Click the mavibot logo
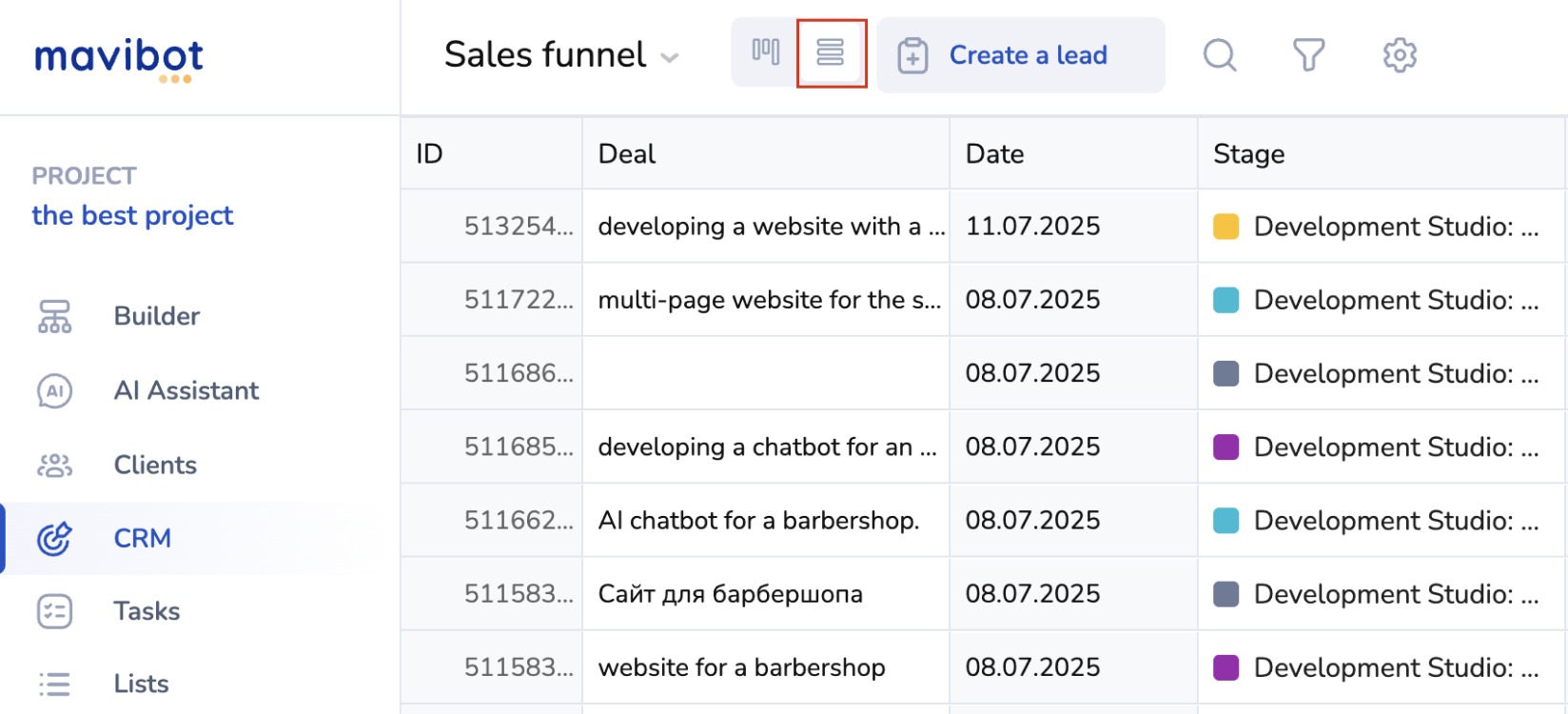 [119, 57]
